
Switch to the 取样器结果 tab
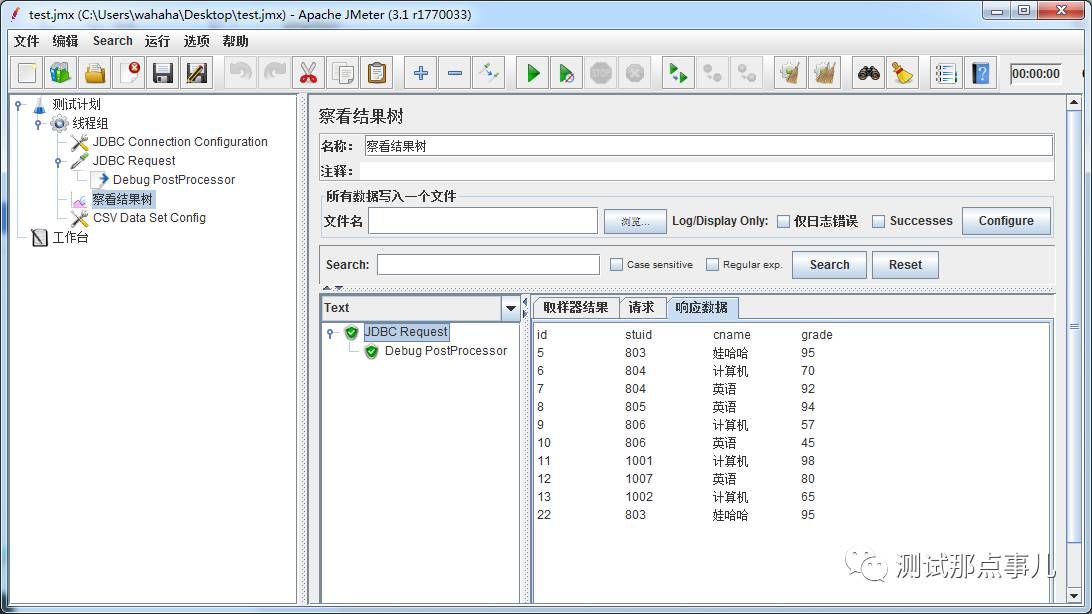point(575,308)
